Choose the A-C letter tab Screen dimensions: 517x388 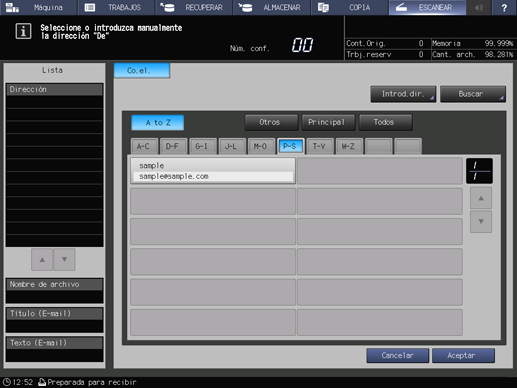[144, 146]
